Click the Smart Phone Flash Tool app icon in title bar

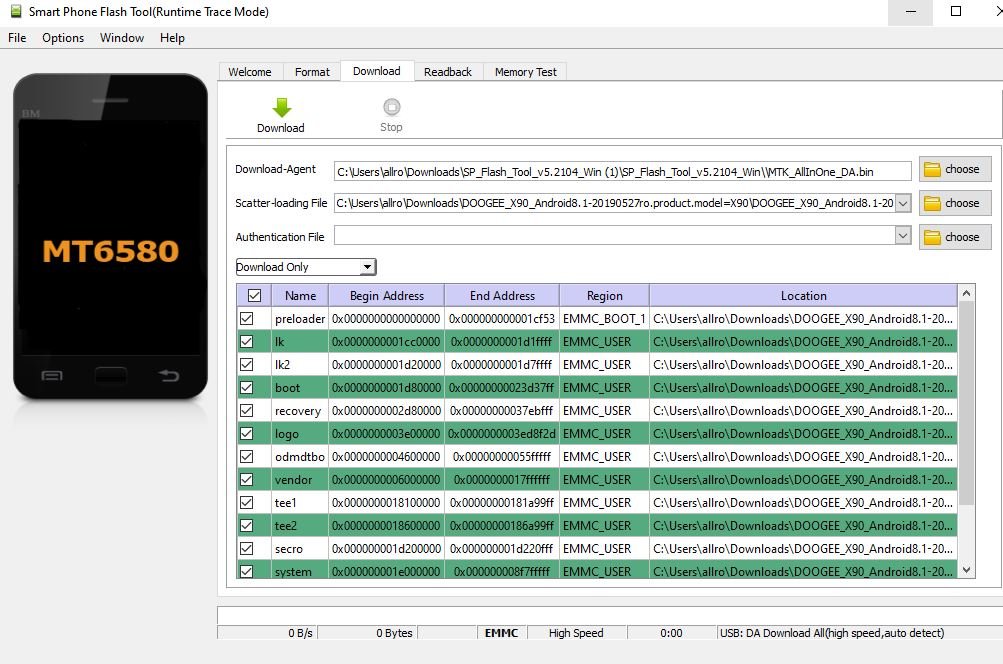16,11
